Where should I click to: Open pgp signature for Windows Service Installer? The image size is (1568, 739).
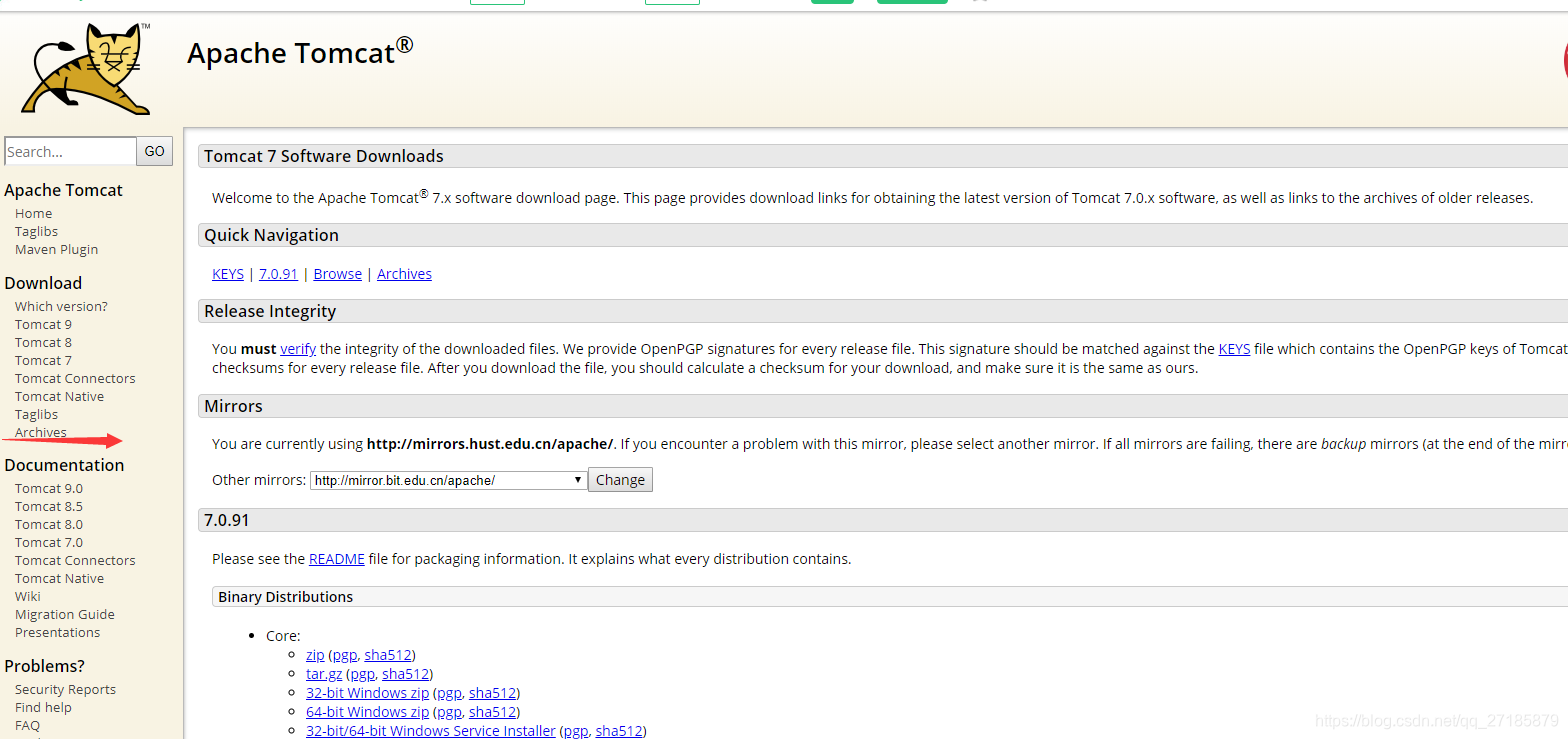click(576, 731)
